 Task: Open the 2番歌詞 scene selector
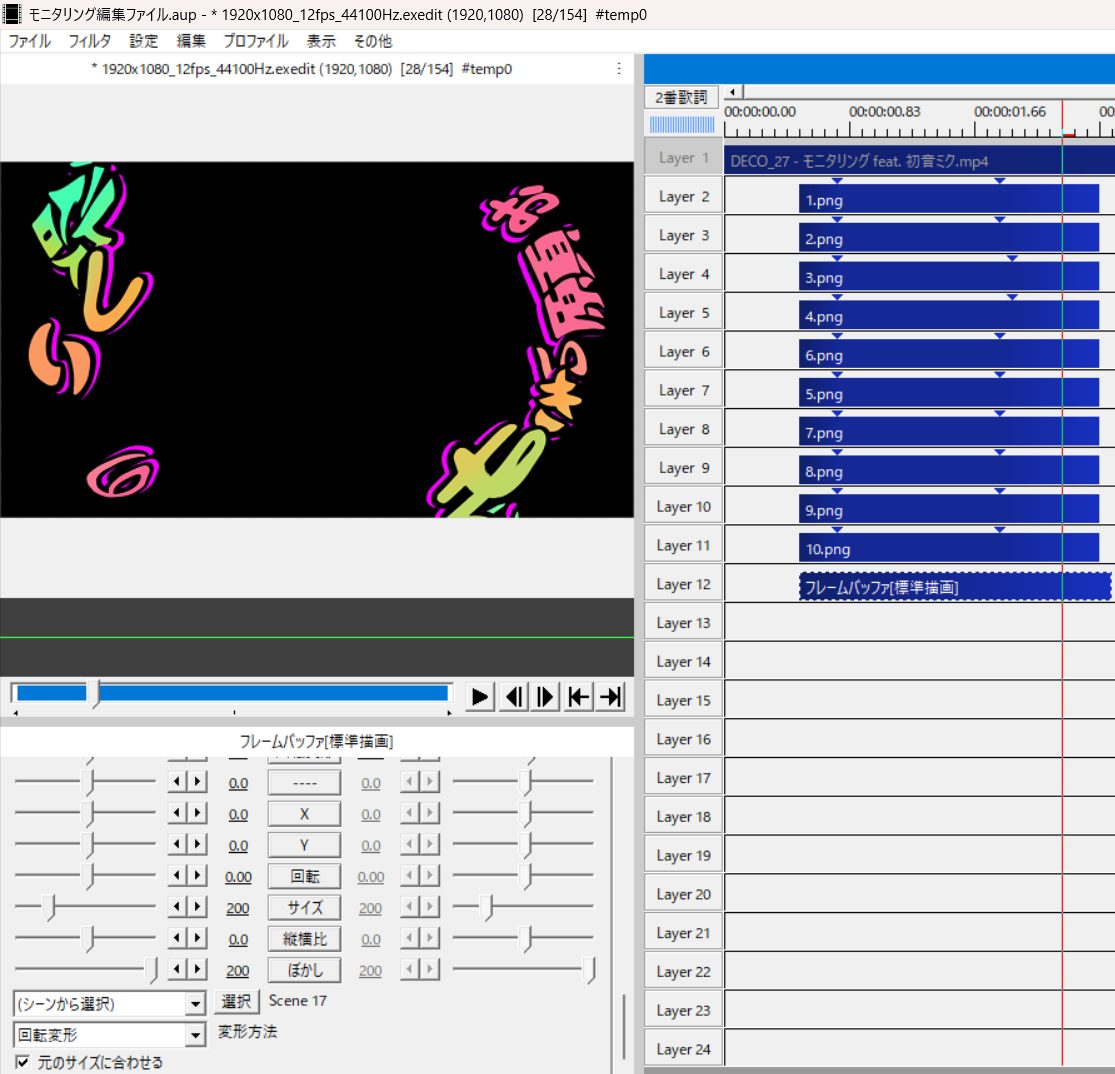pyautogui.click(x=681, y=97)
